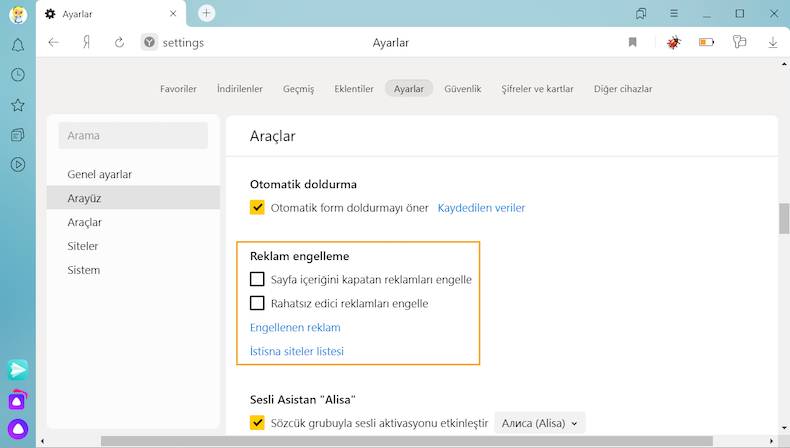Select Sistem in settings sidebar
790x448 pixels.
pos(83,270)
